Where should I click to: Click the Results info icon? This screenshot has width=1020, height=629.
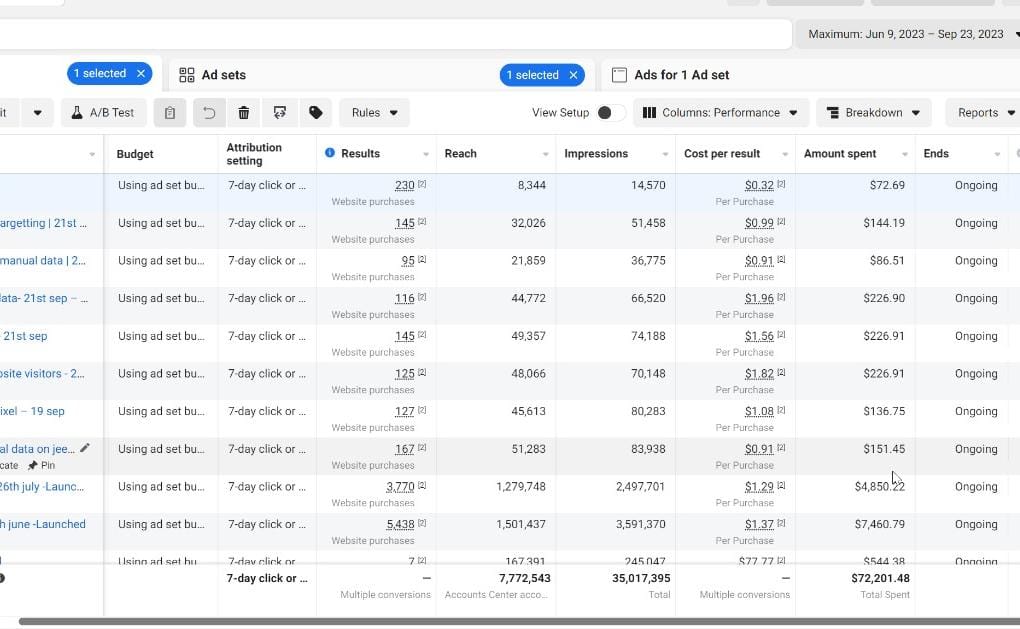330,153
